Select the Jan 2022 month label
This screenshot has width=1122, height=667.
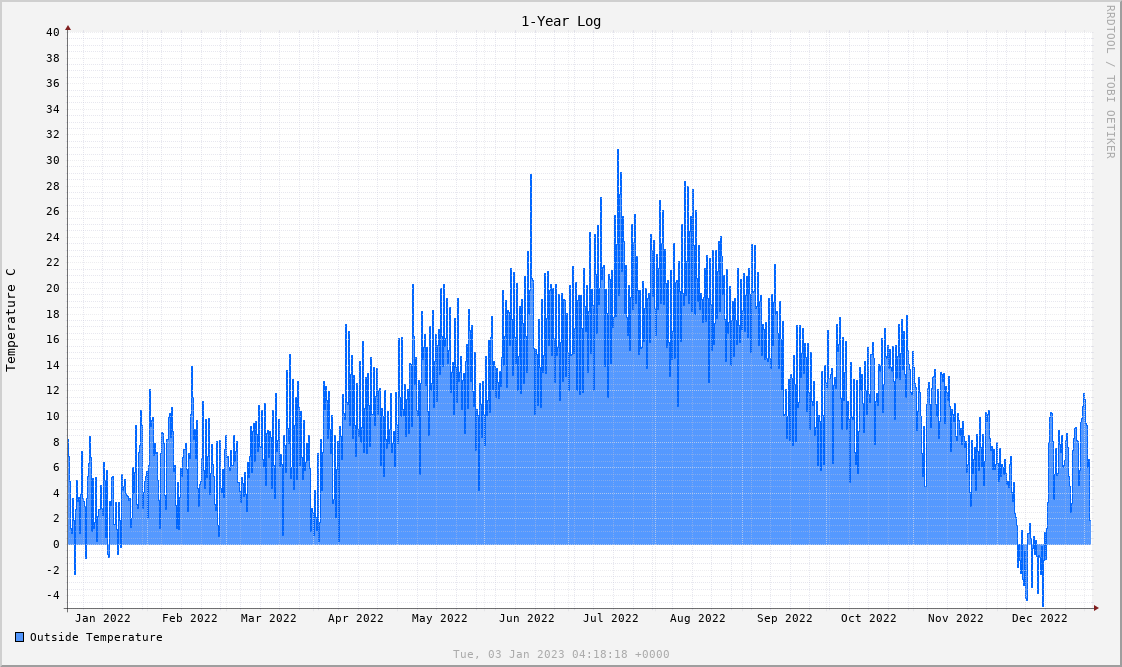point(102,618)
